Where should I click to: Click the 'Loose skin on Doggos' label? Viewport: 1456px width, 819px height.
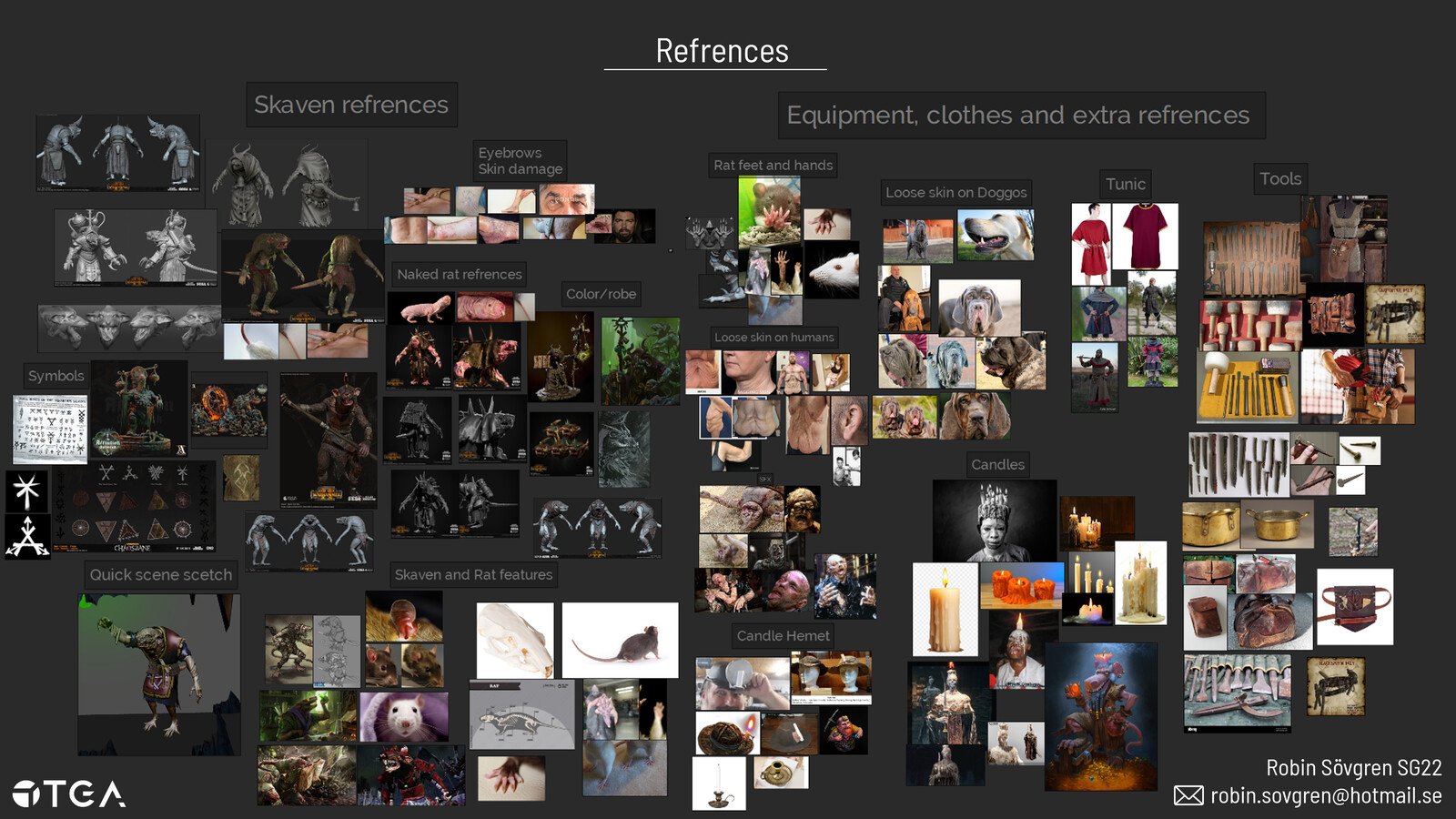(x=956, y=192)
